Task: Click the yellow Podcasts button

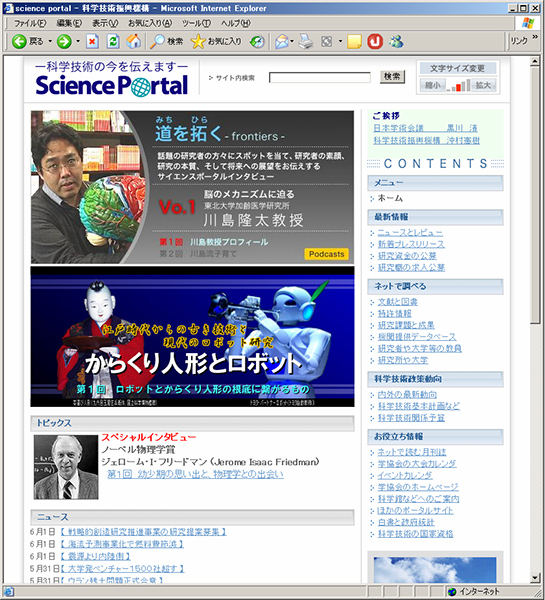Action: (326, 254)
